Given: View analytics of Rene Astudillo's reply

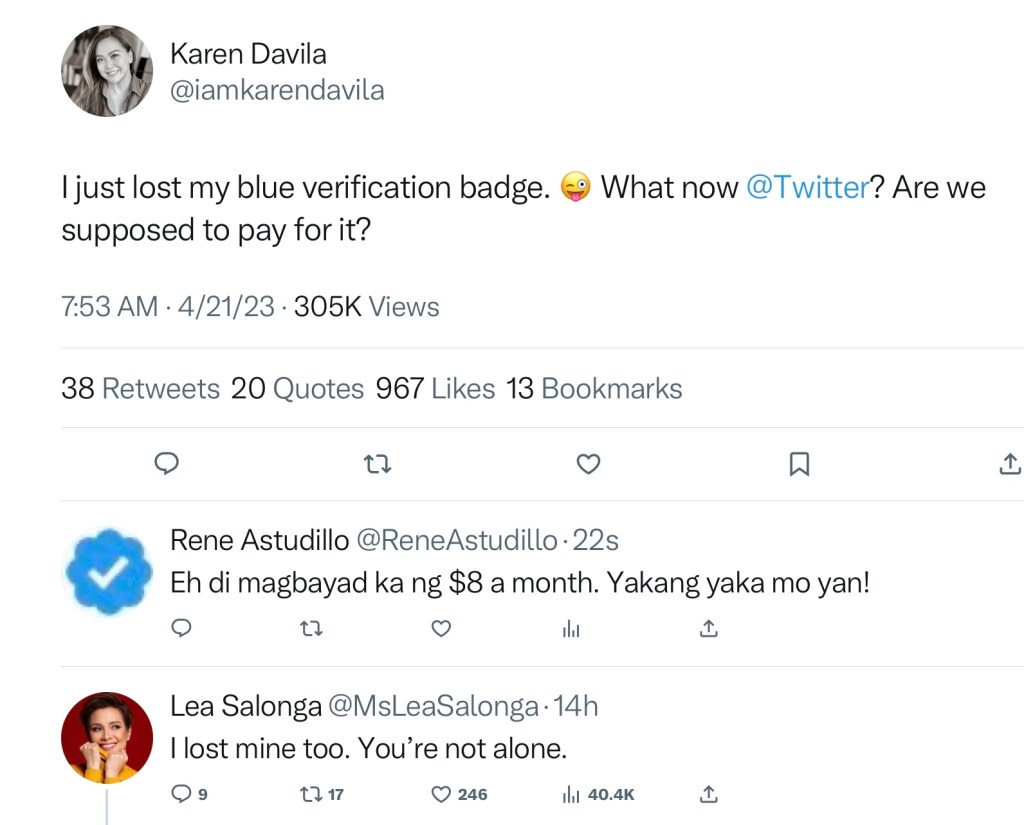Looking at the screenshot, I should pyautogui.click(x=571, y=628).
